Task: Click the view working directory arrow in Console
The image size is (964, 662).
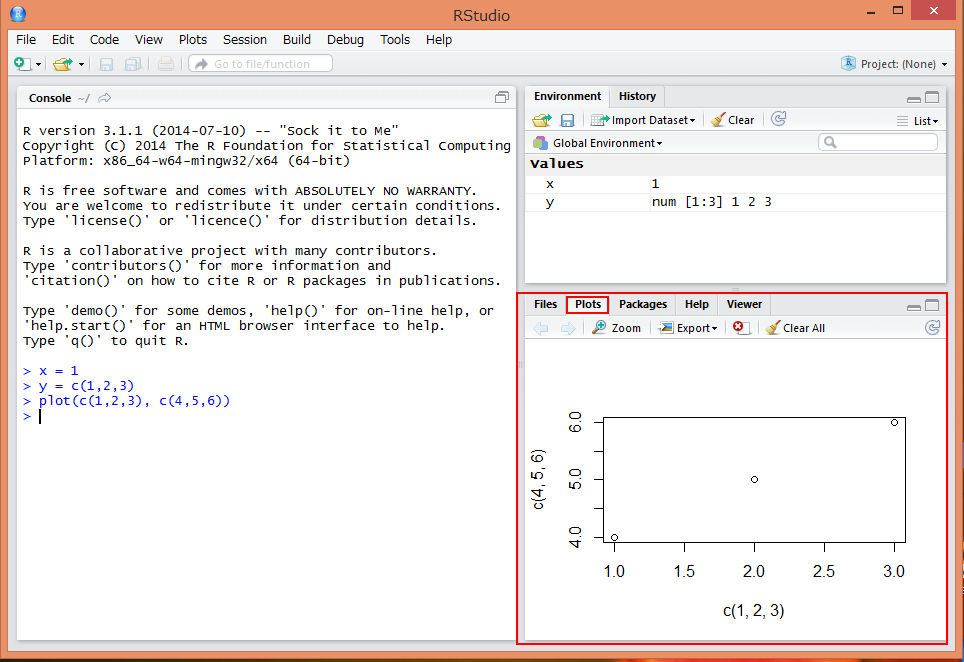Action: point(105,98)
